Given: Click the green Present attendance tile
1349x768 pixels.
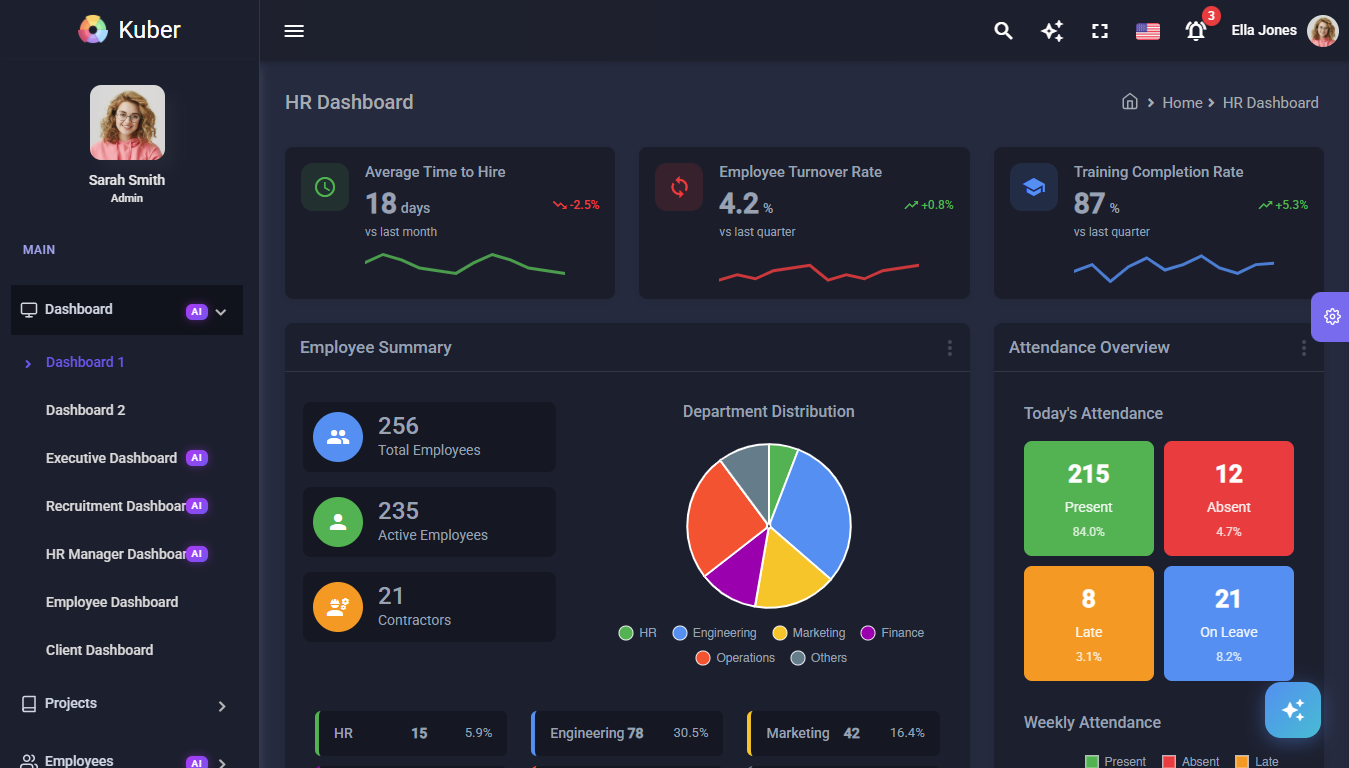Looking at the screenshot, I should coord(1089,498).
